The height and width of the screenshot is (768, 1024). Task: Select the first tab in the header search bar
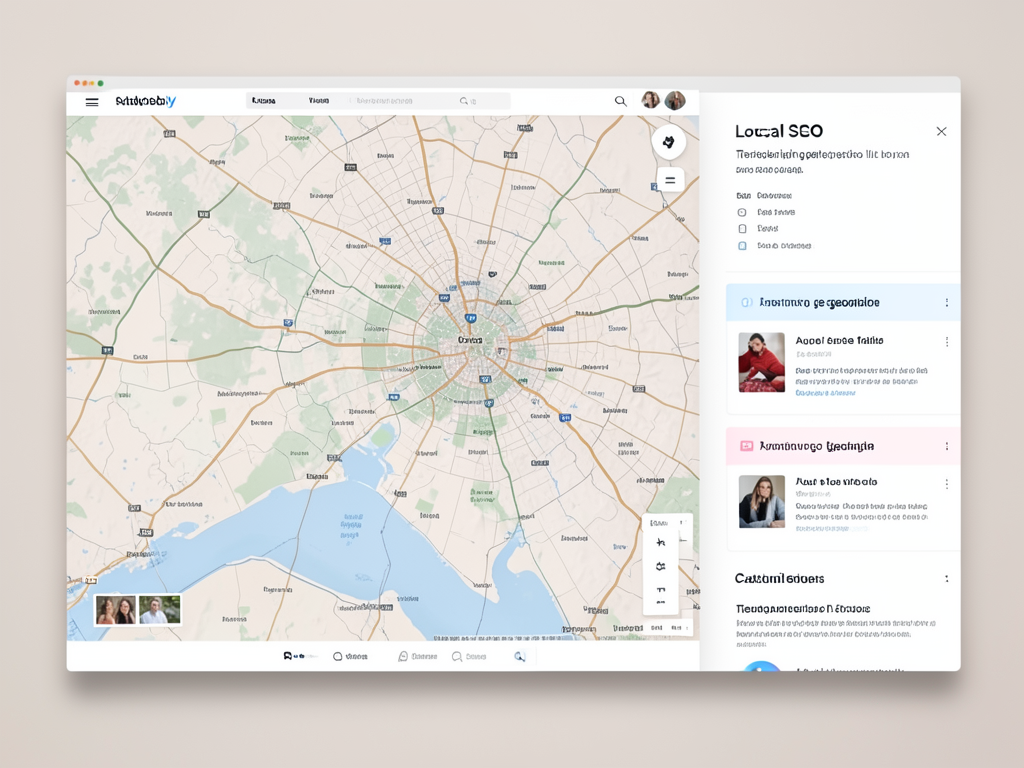(264, 101)
